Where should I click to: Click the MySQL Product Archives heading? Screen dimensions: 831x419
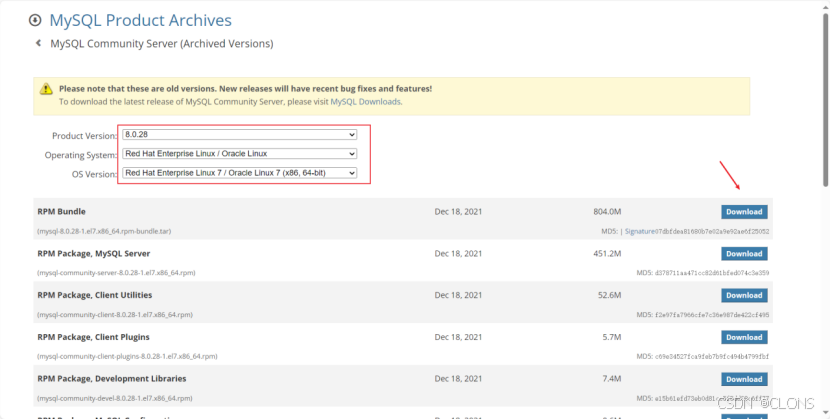point(140,20)
